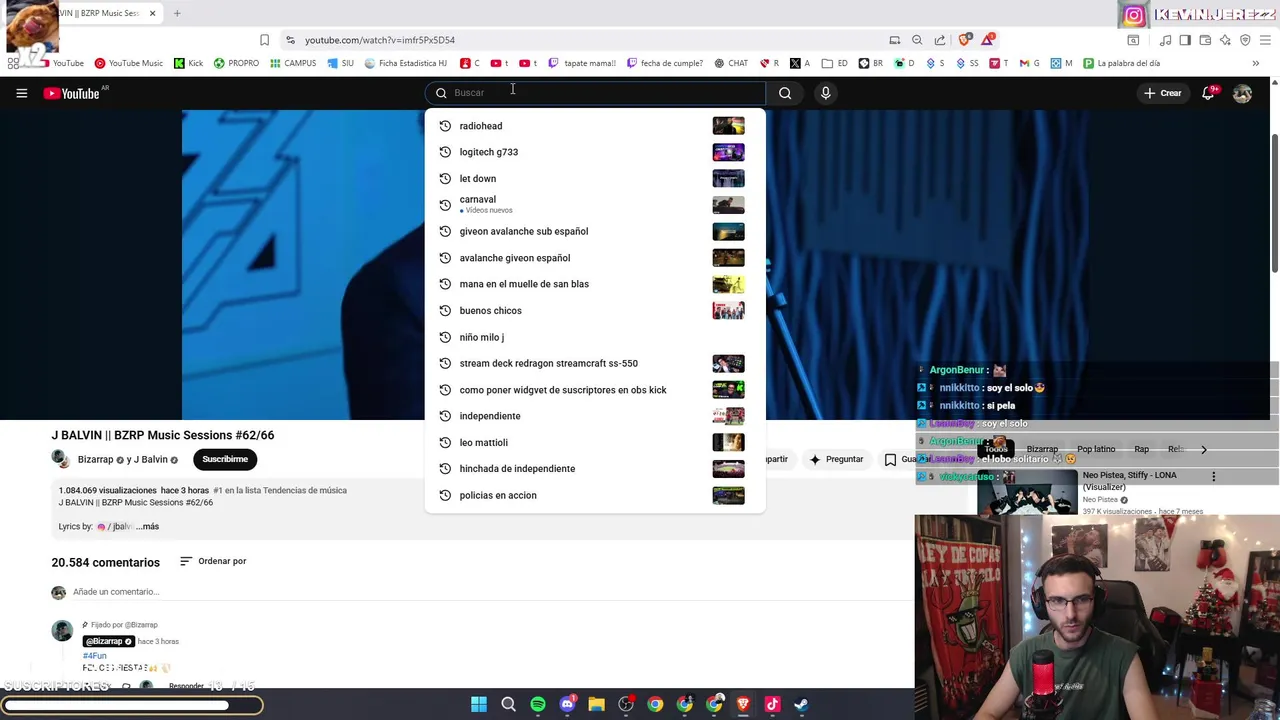Image resolution: width=1280 pixels, height=720 pixels.
Task: Click the address bar URL
Action: pyautogui.click(x=380, y=40)
